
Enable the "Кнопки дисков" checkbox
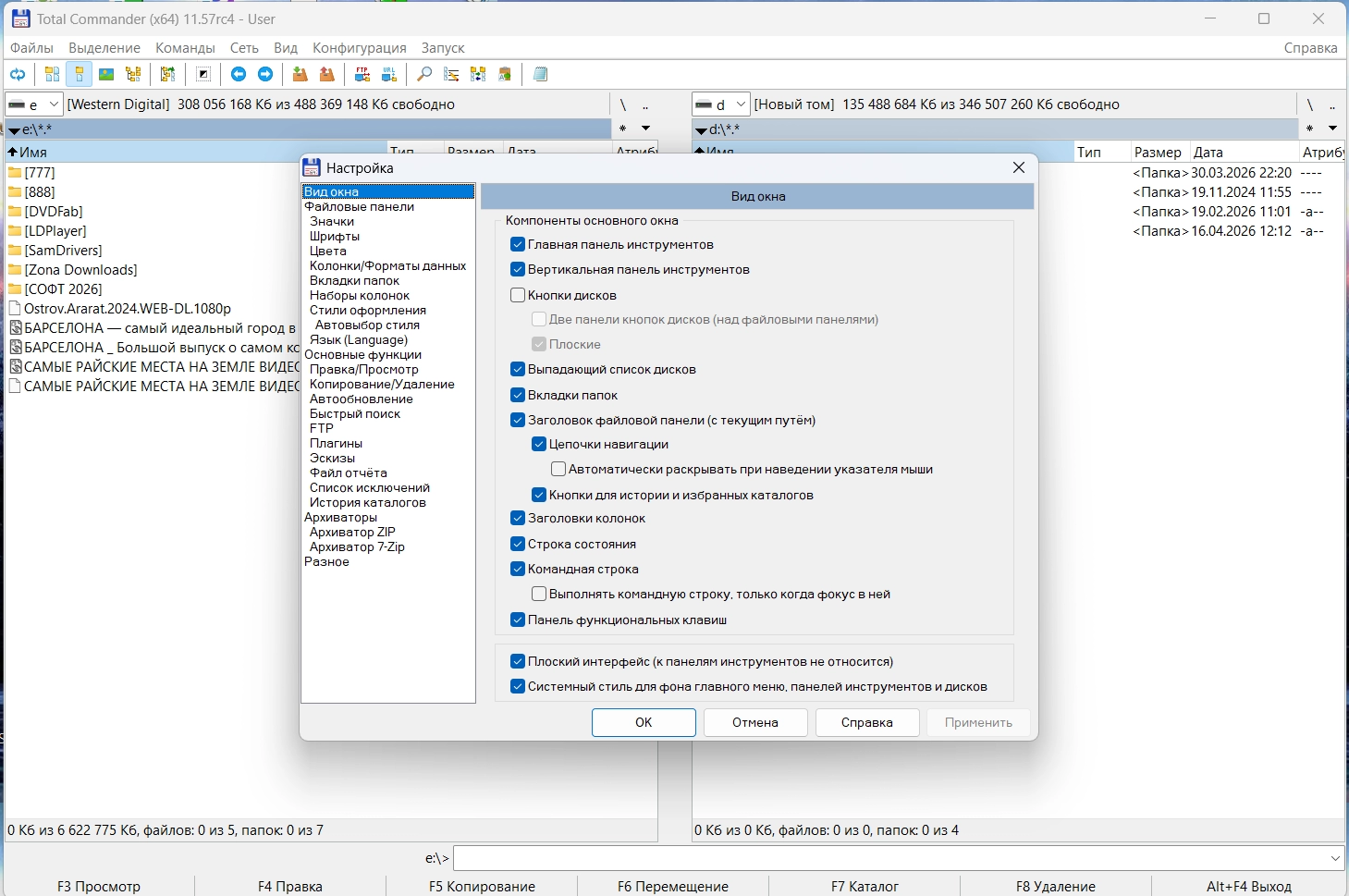(x=518, y=296)
